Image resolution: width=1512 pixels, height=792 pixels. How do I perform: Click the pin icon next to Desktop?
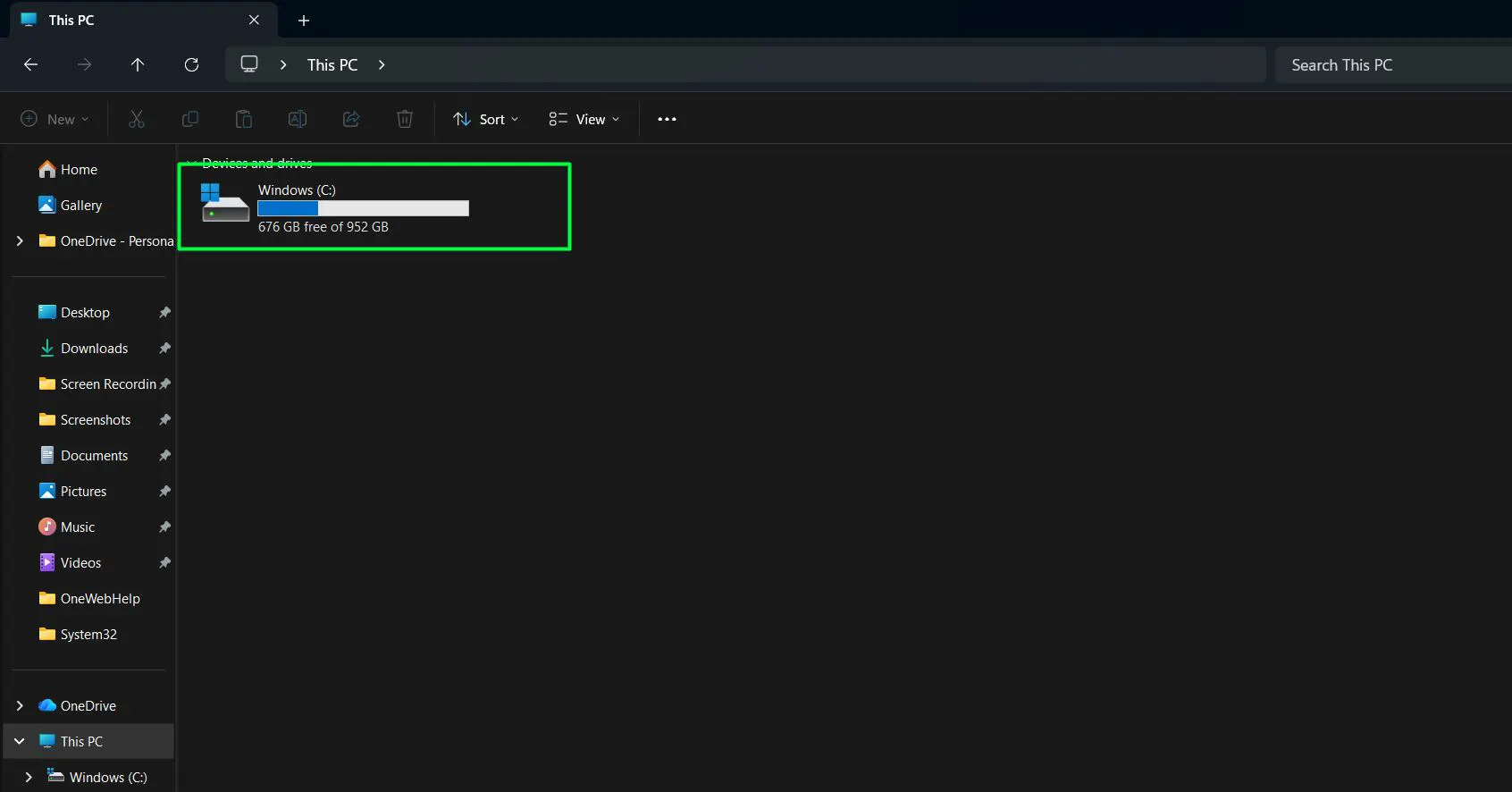tap(164, 312)
